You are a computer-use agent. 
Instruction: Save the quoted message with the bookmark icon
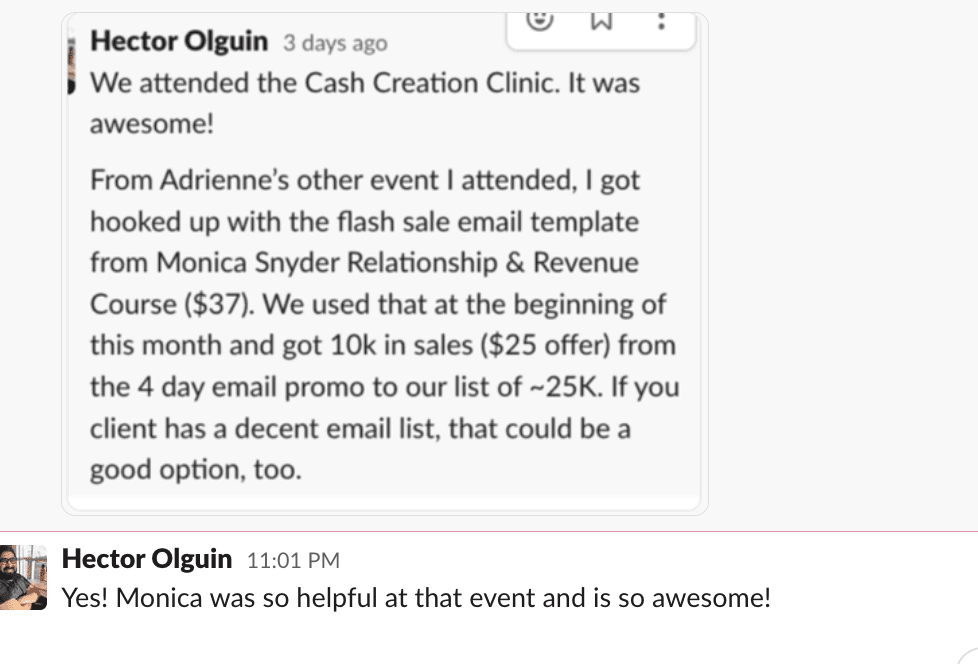point(601,21)
